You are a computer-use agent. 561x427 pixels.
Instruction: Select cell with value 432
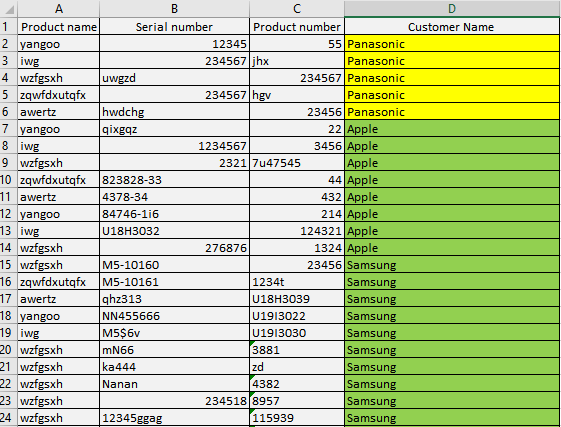pos(297,196)
